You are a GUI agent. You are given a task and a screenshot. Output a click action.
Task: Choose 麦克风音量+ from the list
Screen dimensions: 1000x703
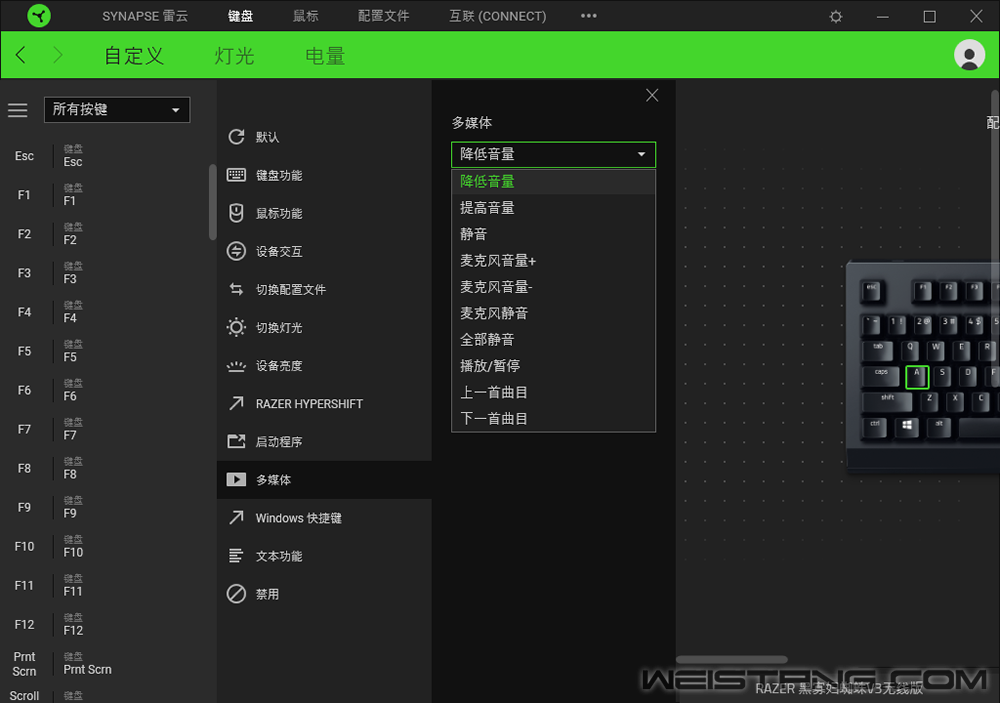tap(553, 260)
